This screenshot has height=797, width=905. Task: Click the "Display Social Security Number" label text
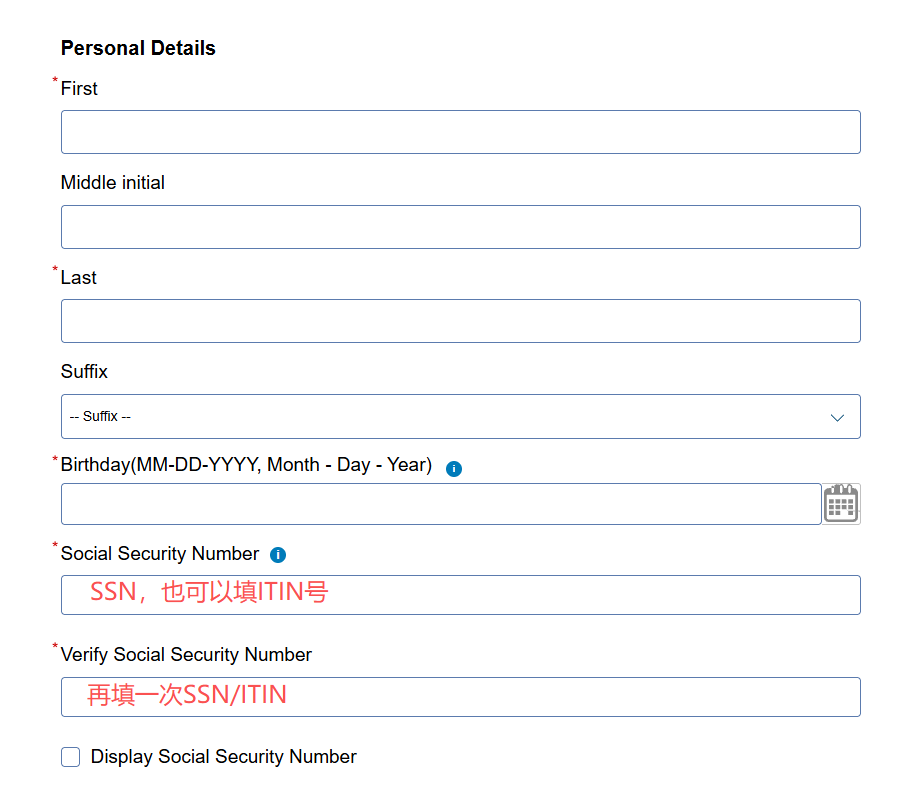point(223,757)
